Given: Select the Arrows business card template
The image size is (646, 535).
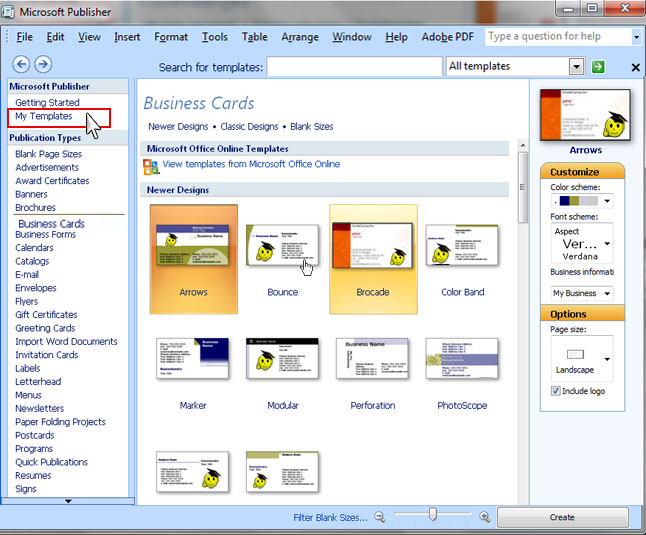Looking at the screenshot, I should (194, 259).
